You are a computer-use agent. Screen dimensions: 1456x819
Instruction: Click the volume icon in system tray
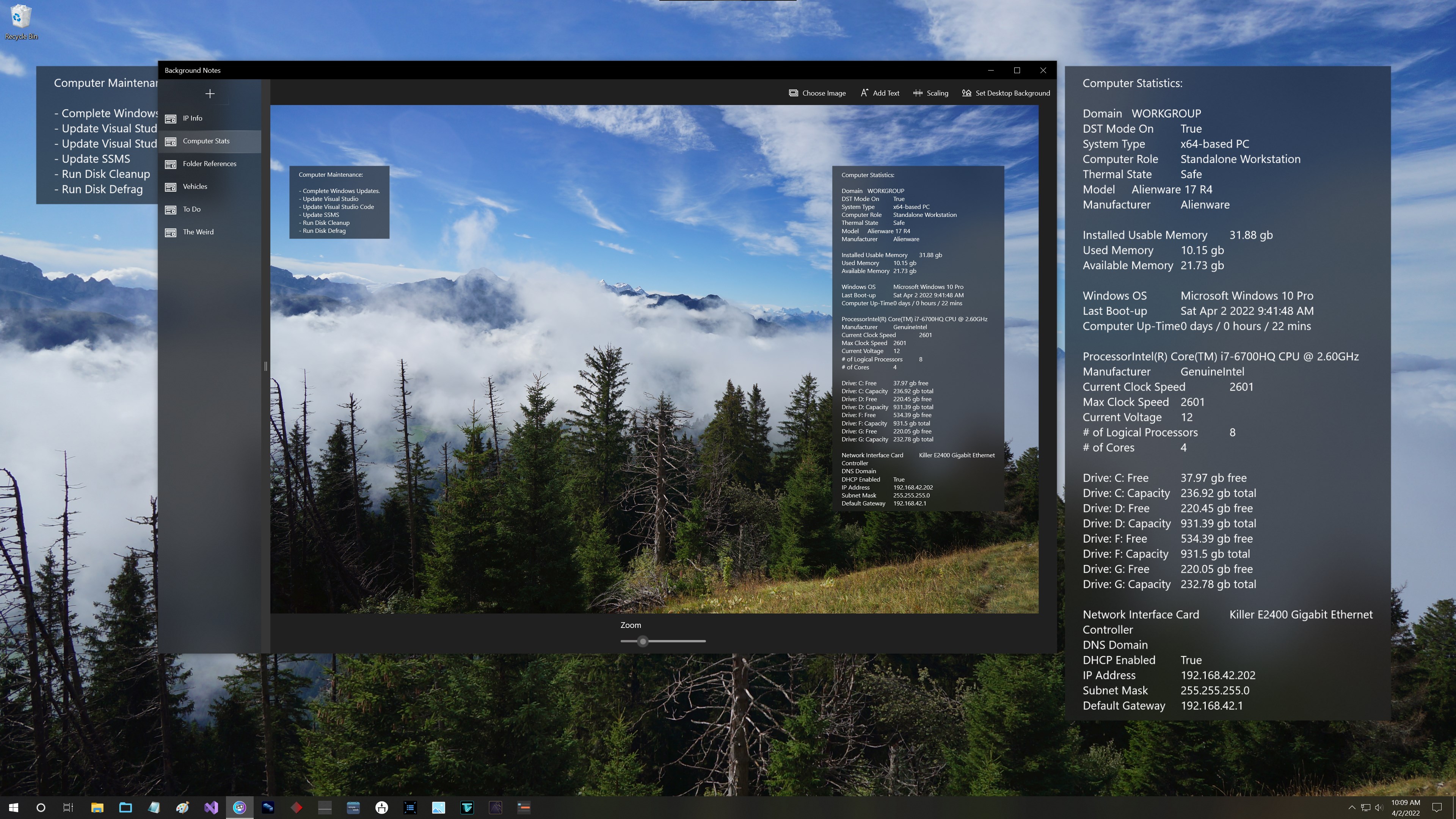click(1379, 808)
